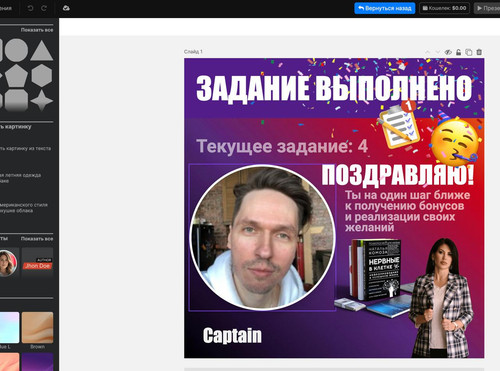Select the woman in plaid jacket image
The image size is (500, 371).
(x=441, y=298)
